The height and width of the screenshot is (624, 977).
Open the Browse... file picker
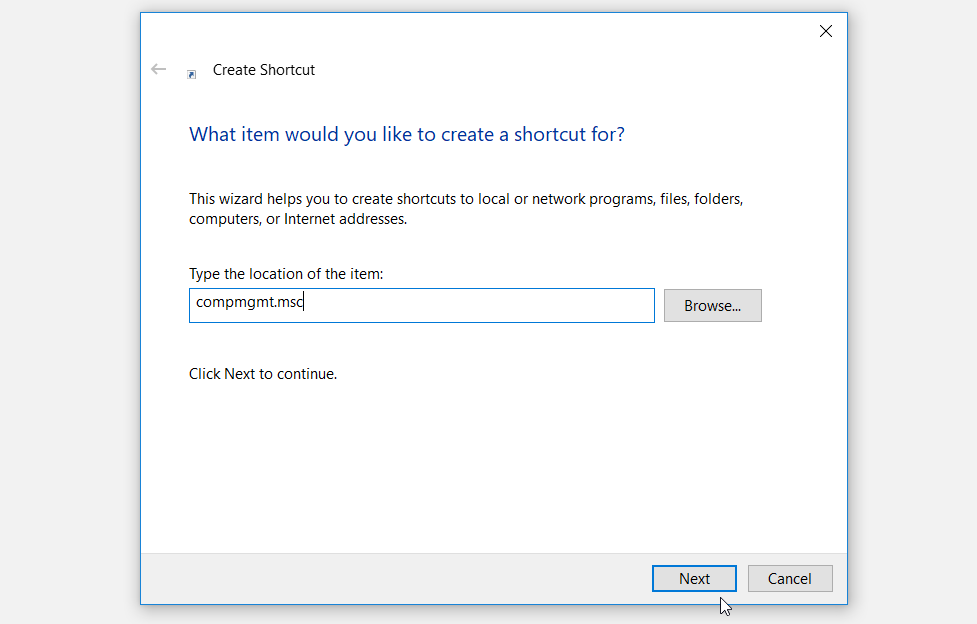[712, 306]
